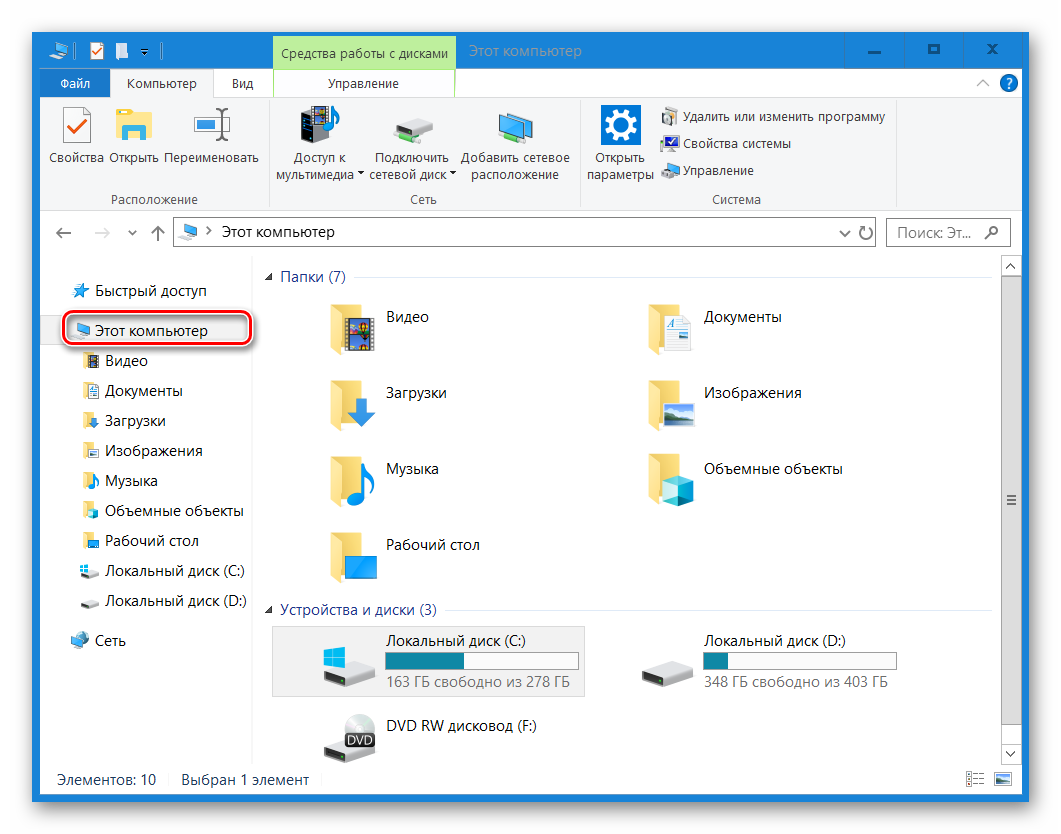Open the Файл tab
This screenshot has height=834, width=1061.
(x=74, y=83)
